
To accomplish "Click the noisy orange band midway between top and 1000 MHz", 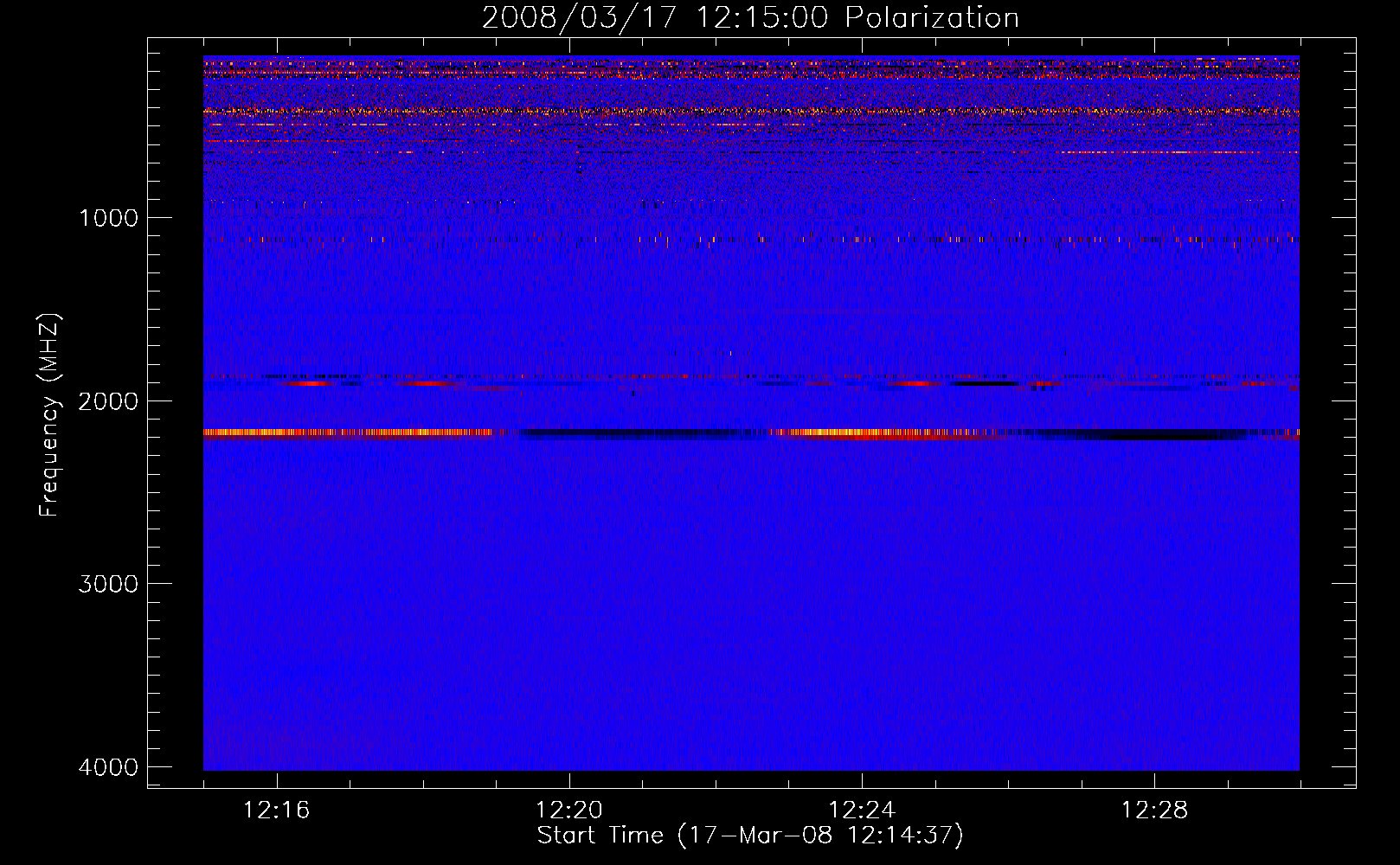I will [x=749, y=112].
